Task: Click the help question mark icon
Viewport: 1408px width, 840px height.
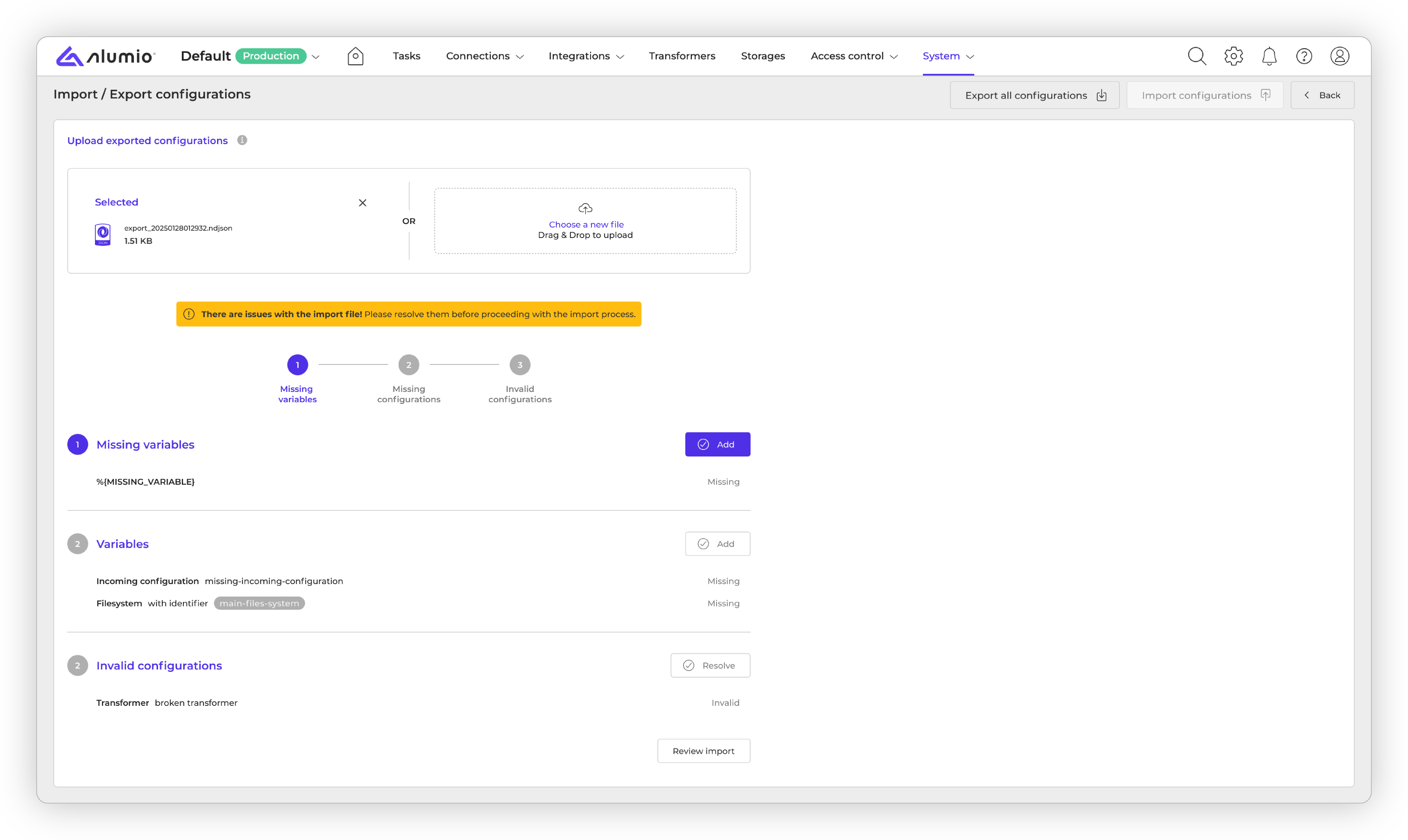Action: pyautogui.click(x=1304, y=56)
